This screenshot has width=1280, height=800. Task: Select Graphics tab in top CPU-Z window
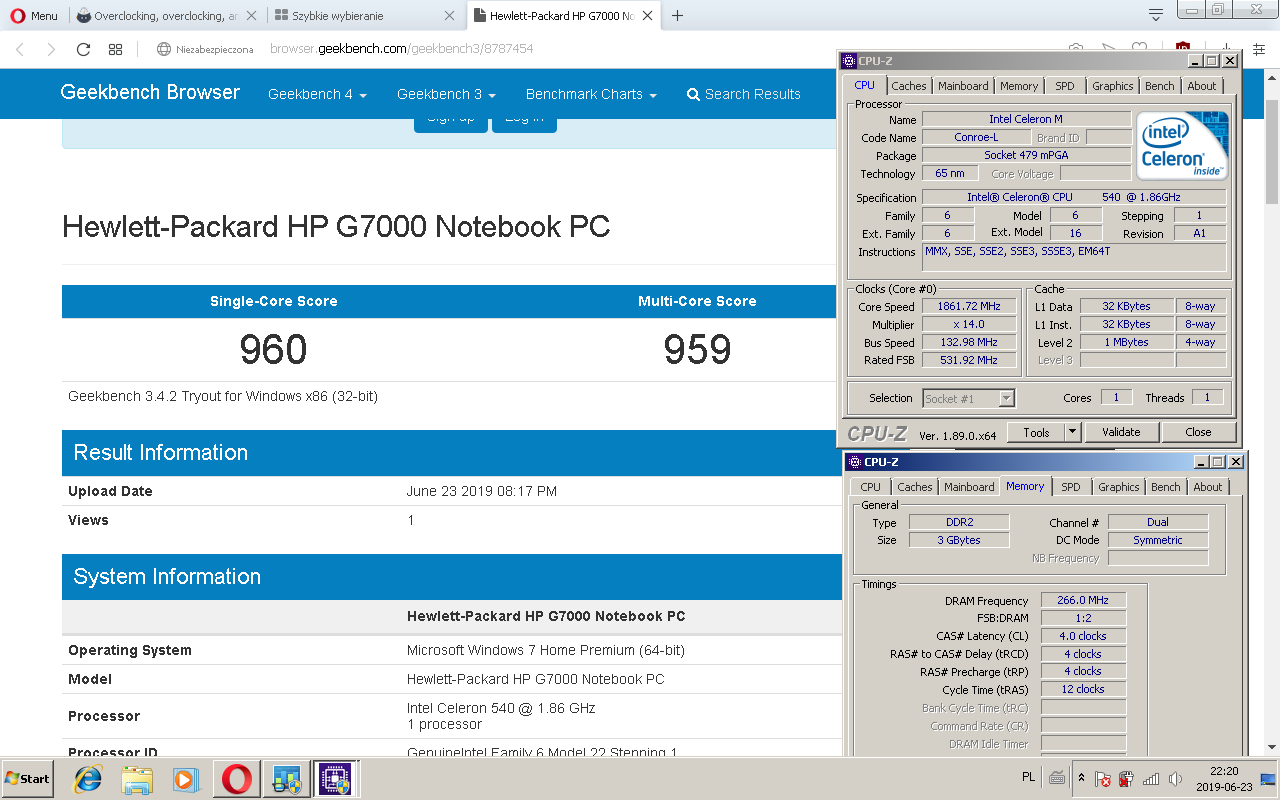click(x=1112, y=86)
